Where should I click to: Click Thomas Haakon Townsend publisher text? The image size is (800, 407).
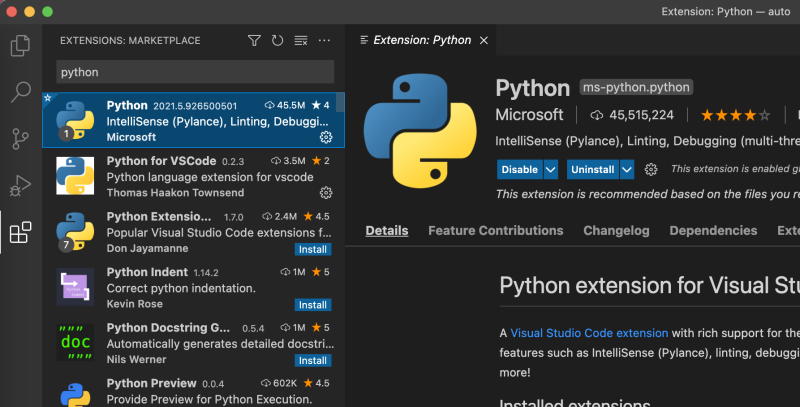click(176, 193)
